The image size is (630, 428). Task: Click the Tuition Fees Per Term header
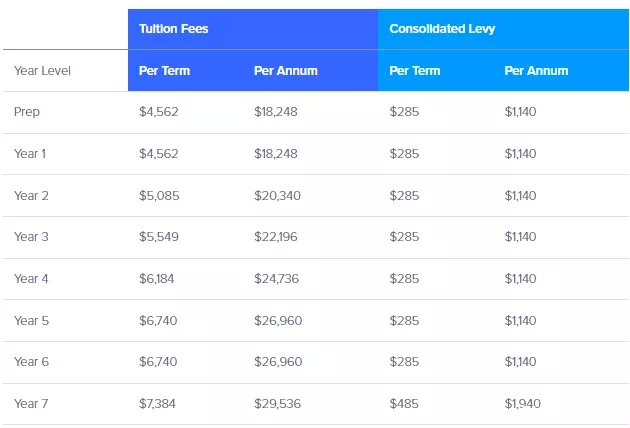164,71
